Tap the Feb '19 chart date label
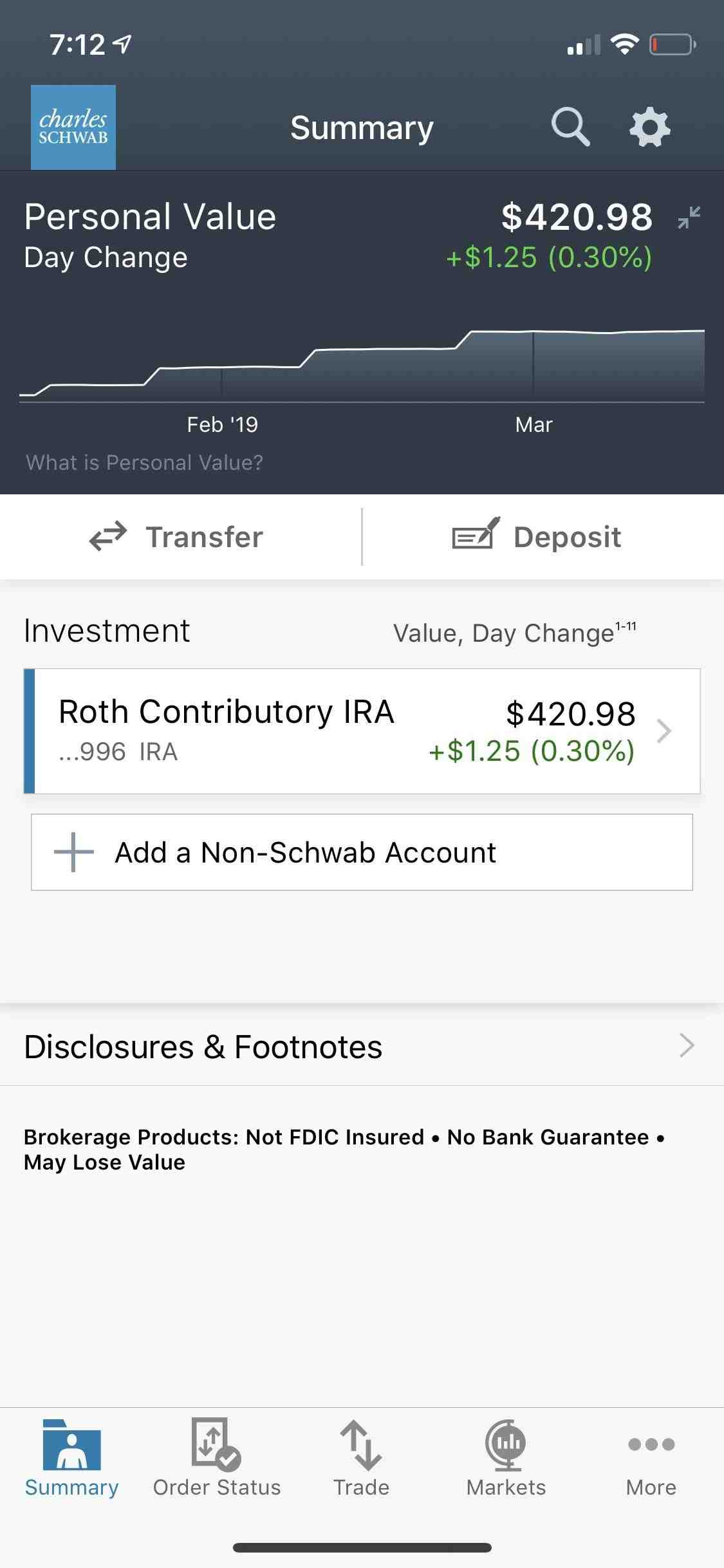 click(x=222, y=425)
